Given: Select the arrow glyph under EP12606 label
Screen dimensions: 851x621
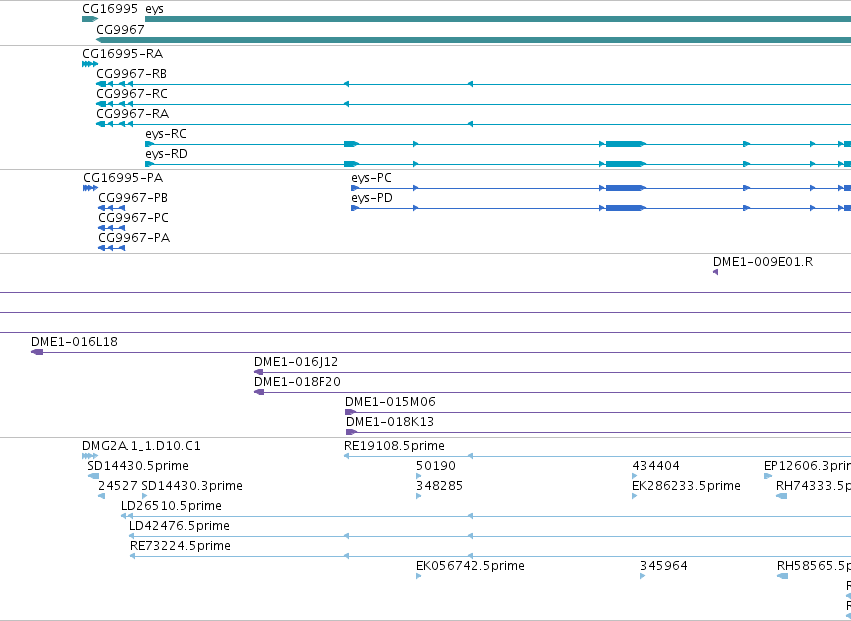Looking at the screenshot, I should (768, 476).
